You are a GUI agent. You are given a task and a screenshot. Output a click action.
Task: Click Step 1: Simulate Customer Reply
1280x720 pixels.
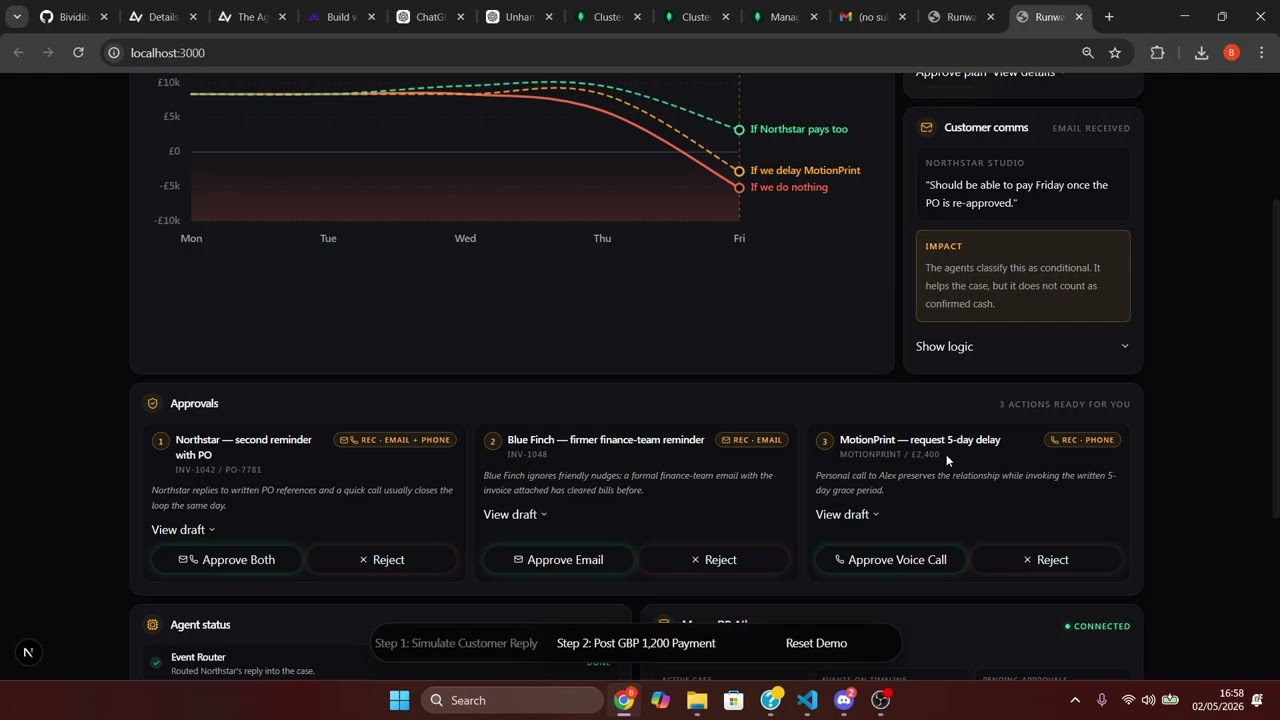point(456,643)
